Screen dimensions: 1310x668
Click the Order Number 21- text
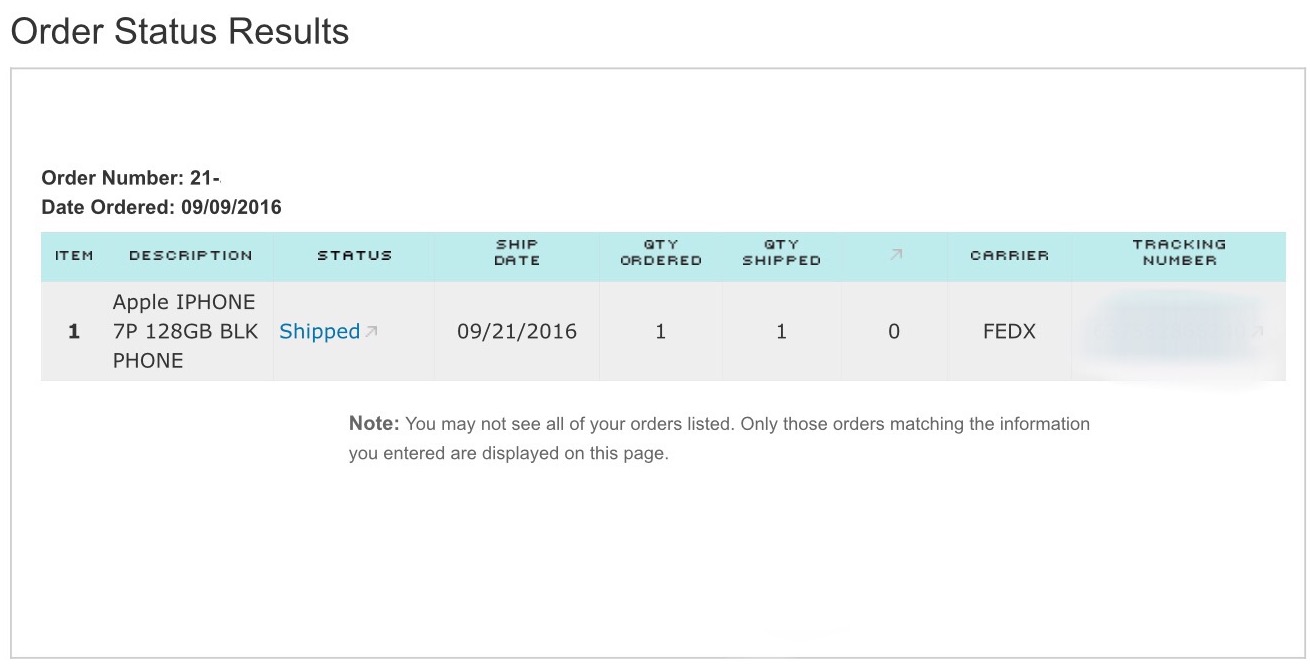(131, 179)
